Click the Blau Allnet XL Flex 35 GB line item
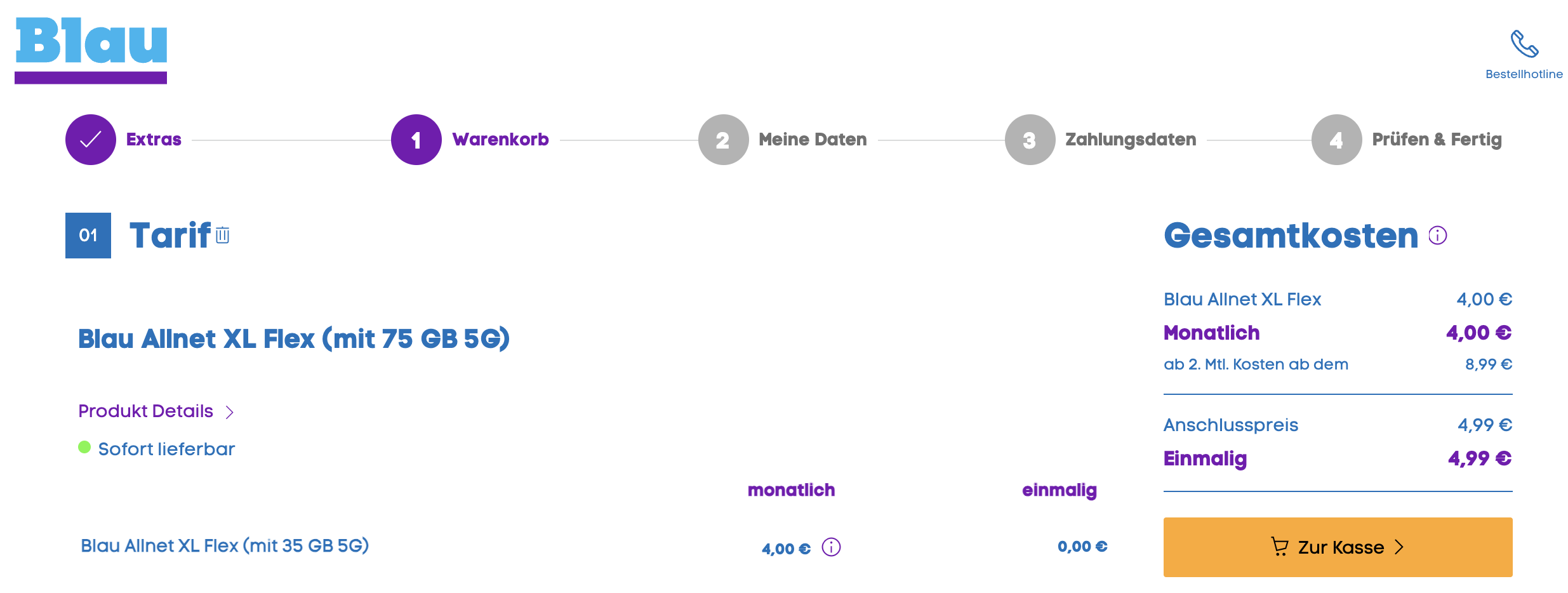This screenshot has height=593, width=1568. coord(225,546)
